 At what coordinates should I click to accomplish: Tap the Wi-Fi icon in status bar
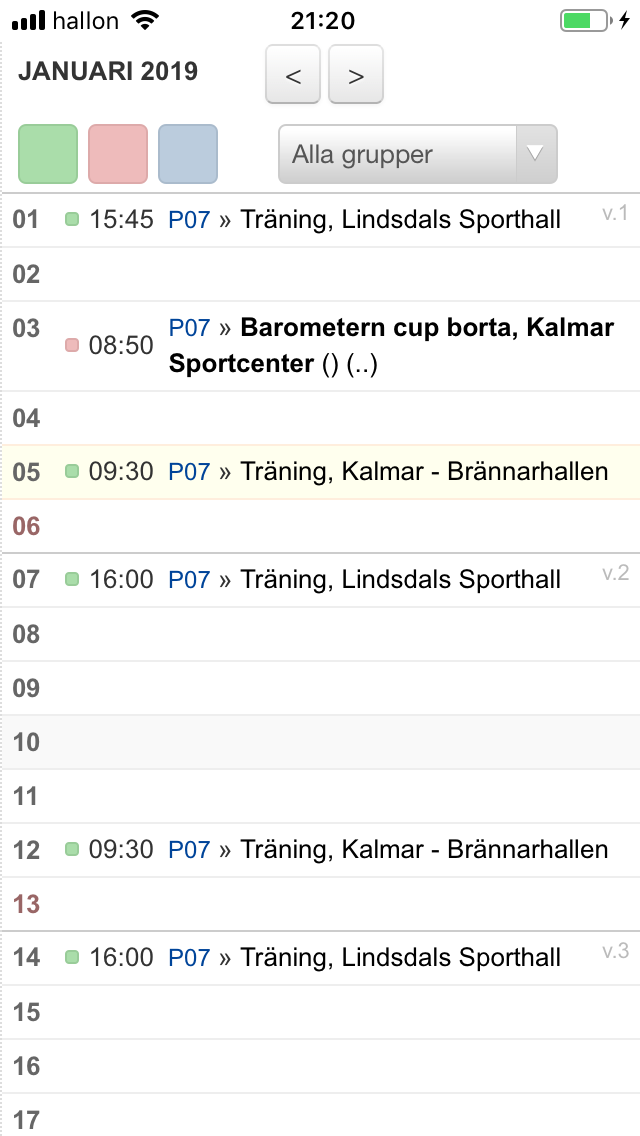click(x=146, y=21)
